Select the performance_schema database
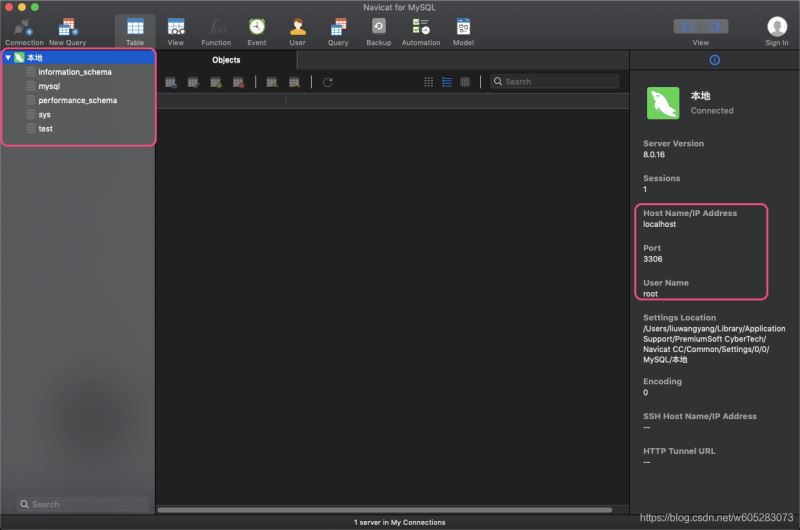 coord(77,101)
